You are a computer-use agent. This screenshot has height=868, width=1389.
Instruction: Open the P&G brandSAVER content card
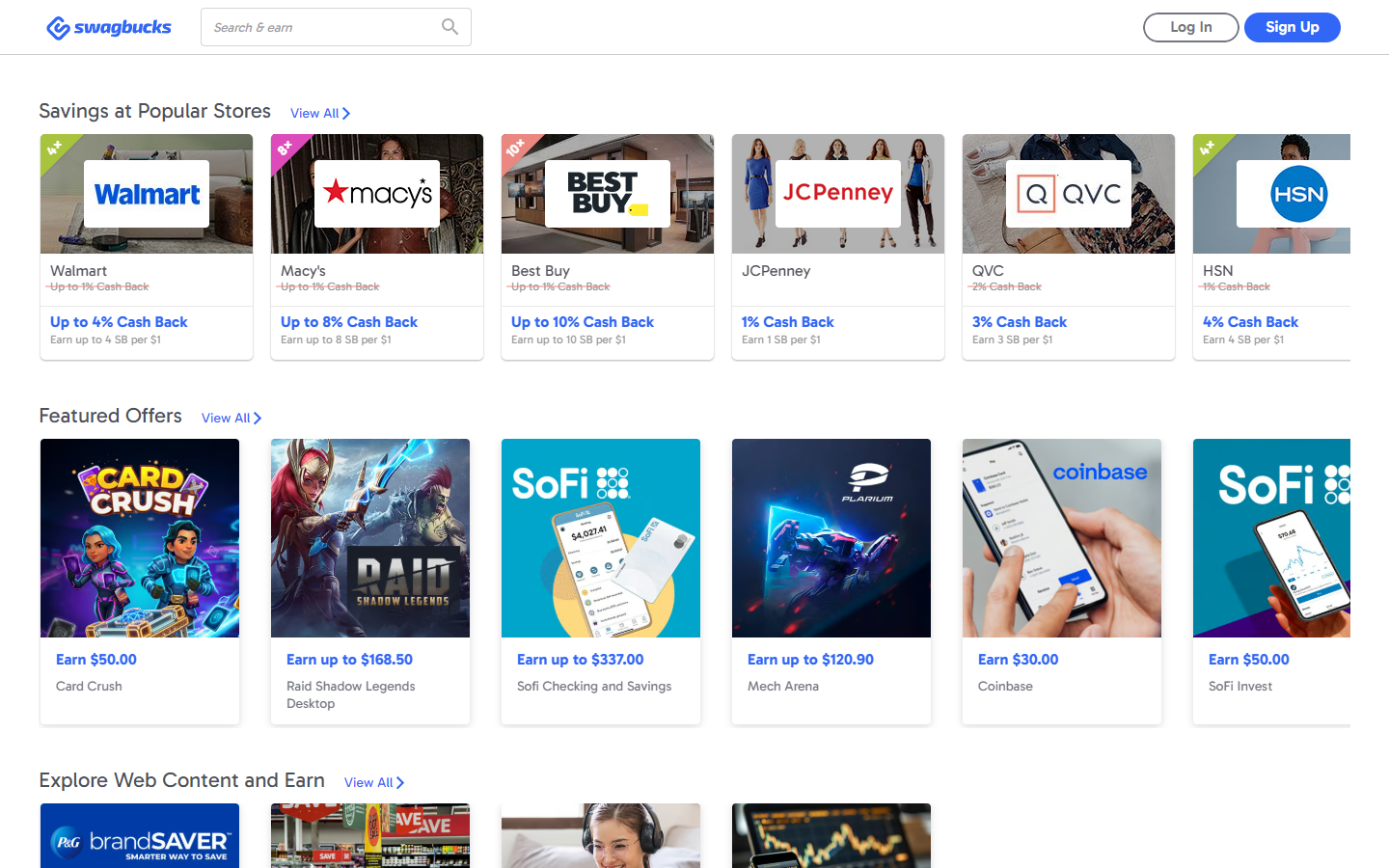pos(140,835)
